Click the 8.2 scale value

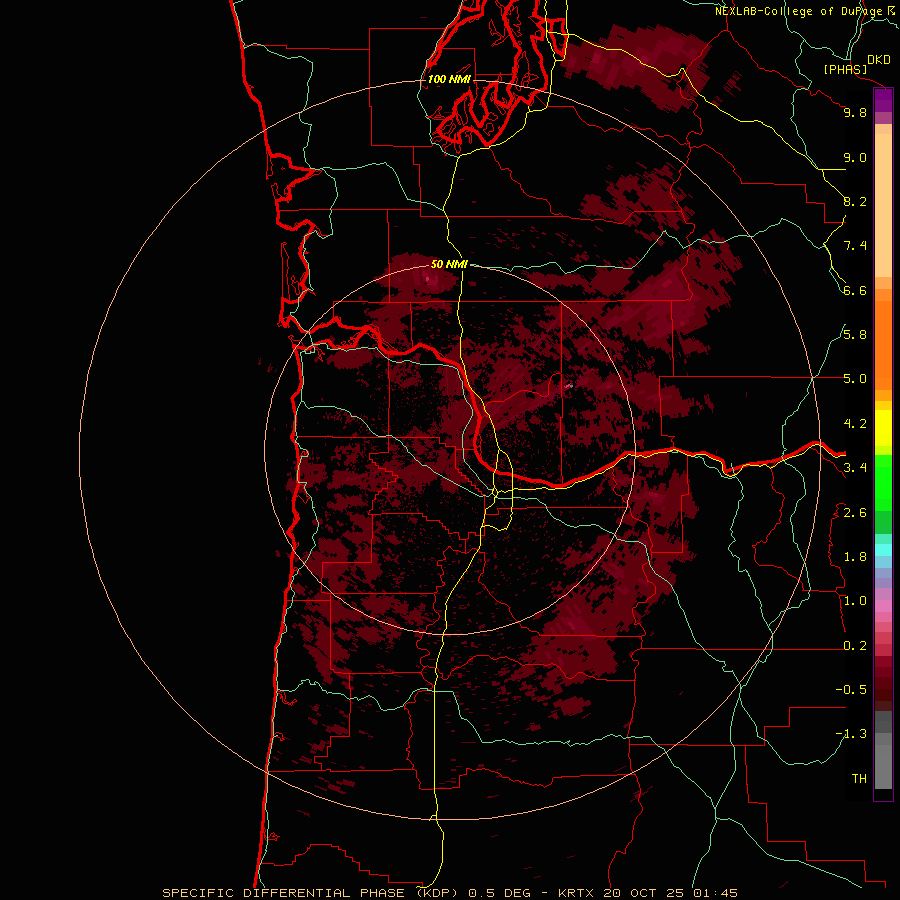coord(855,201)
